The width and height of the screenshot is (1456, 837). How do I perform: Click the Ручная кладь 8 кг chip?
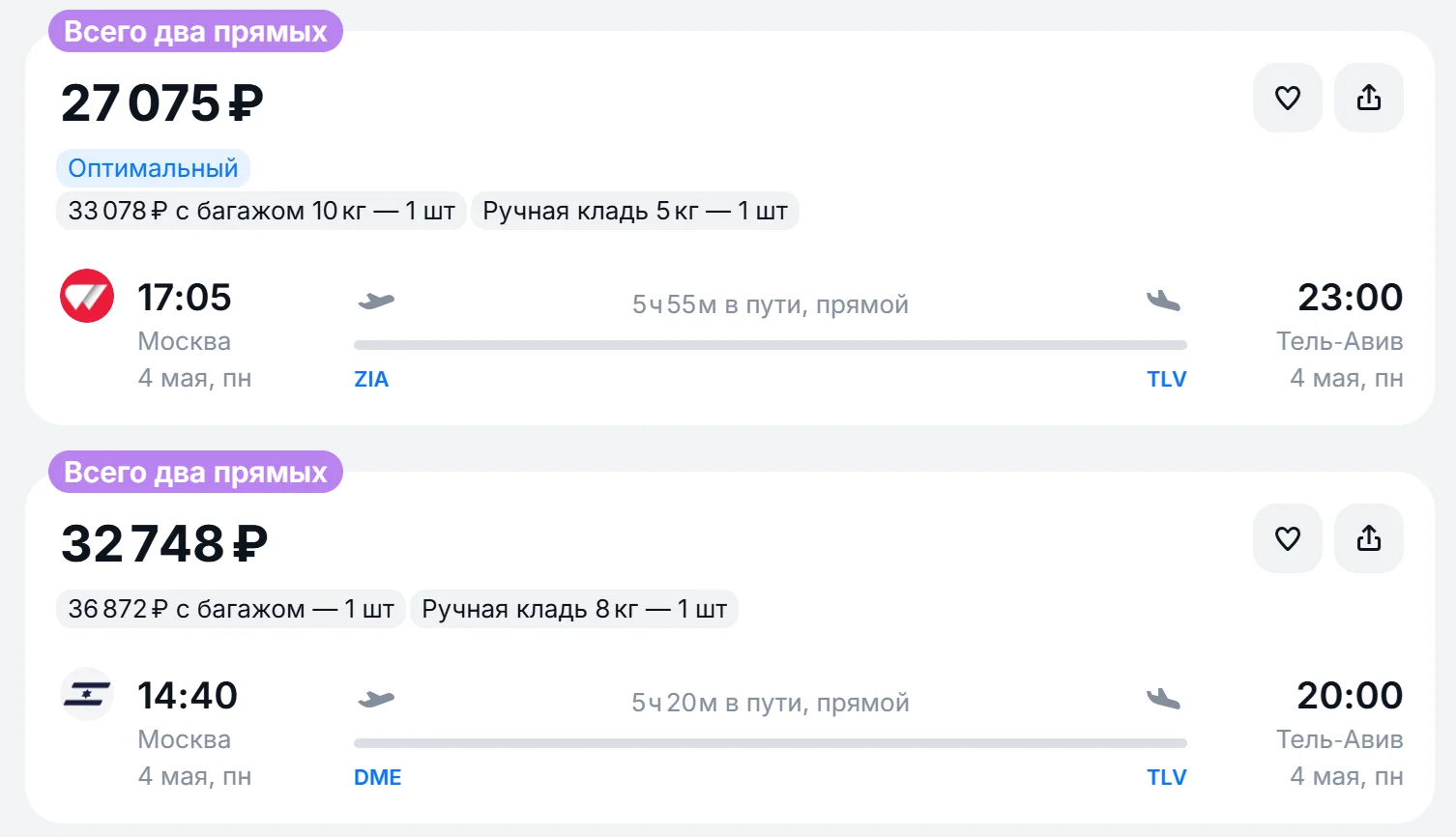[574, 609]
